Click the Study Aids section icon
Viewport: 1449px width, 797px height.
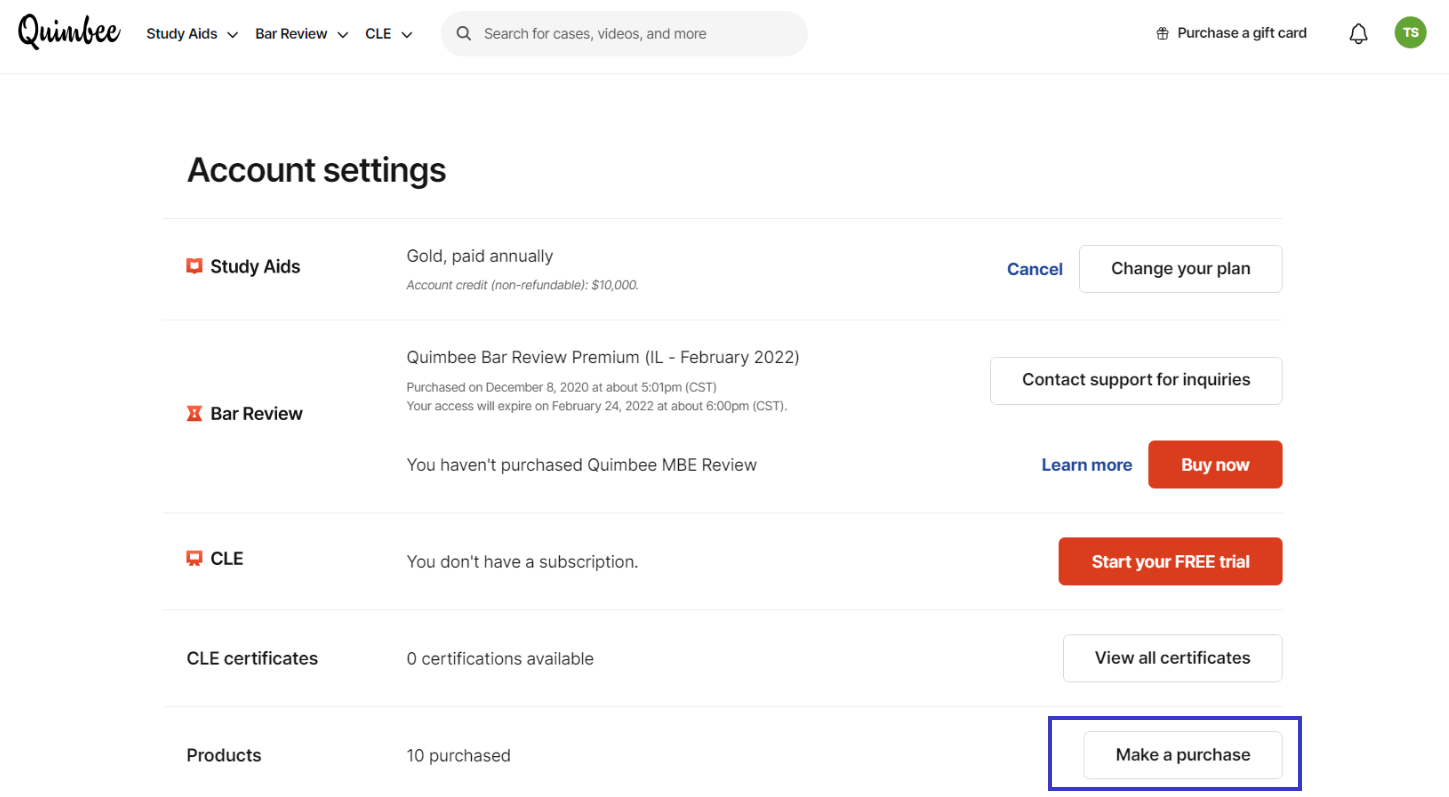tap(194, 266)
